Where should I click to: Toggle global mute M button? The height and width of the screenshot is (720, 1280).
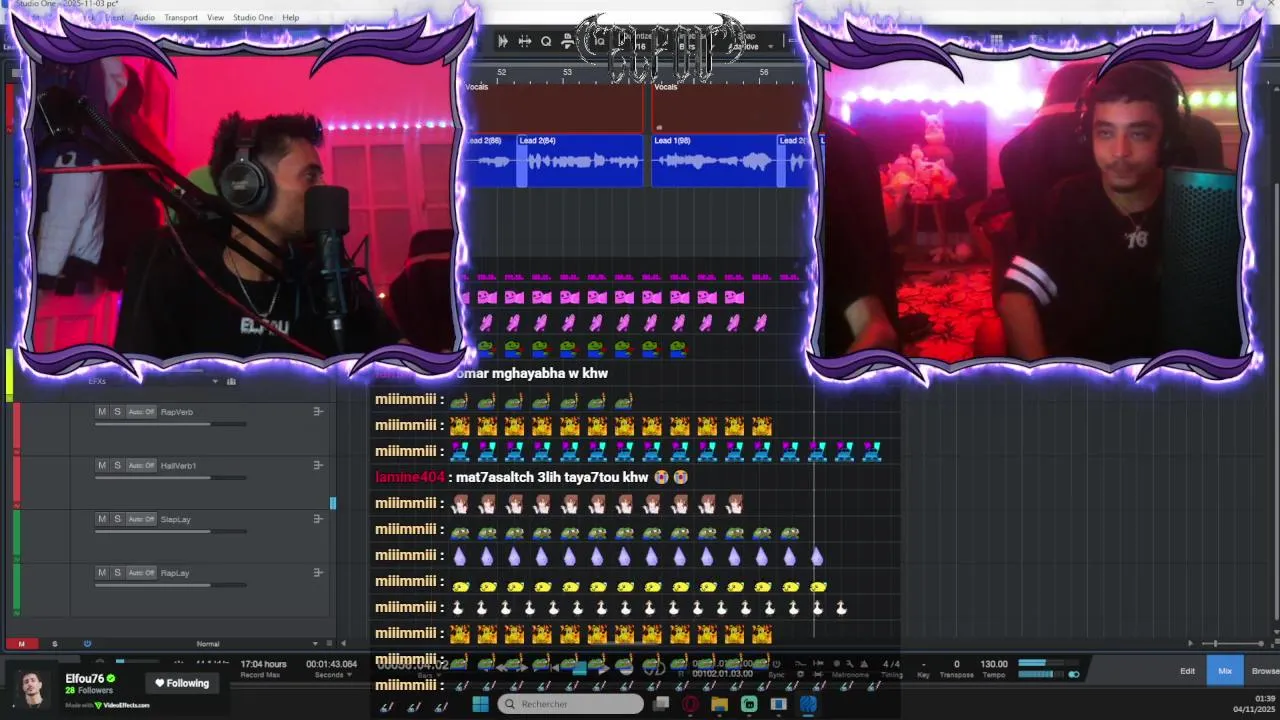tap(21, 644)
